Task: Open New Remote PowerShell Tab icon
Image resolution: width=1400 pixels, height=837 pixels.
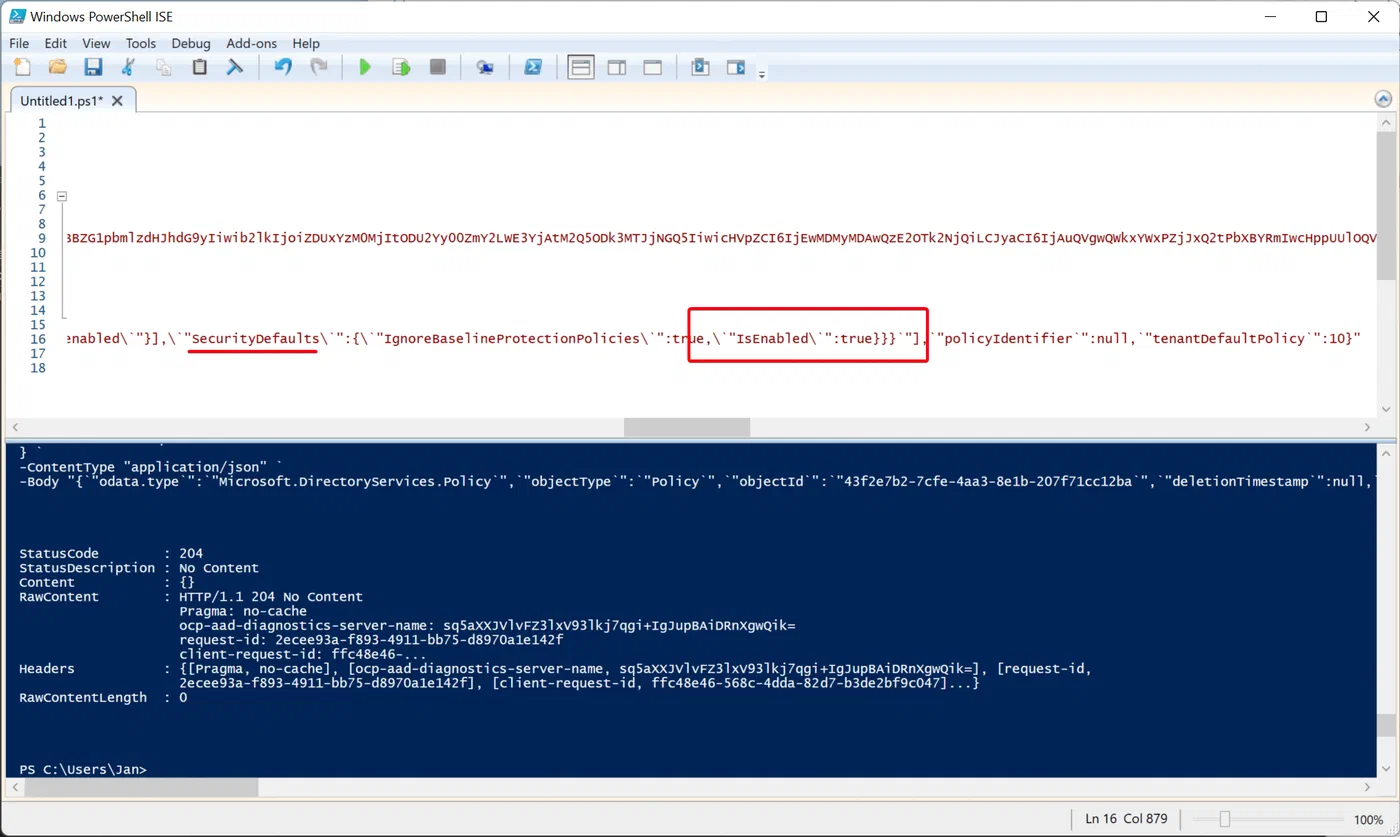Action: point(485,67)
